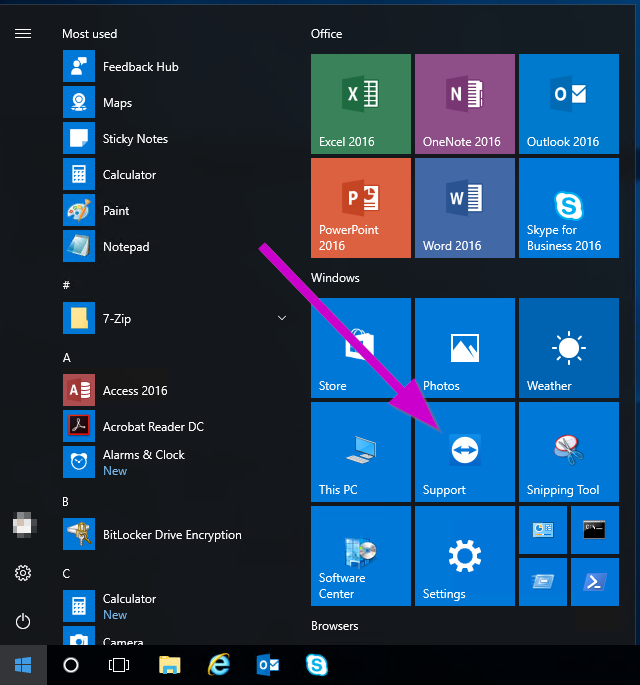Screen dimensions: 640x685
Task: Open Sticky Notes app
Action: [175, 138]
